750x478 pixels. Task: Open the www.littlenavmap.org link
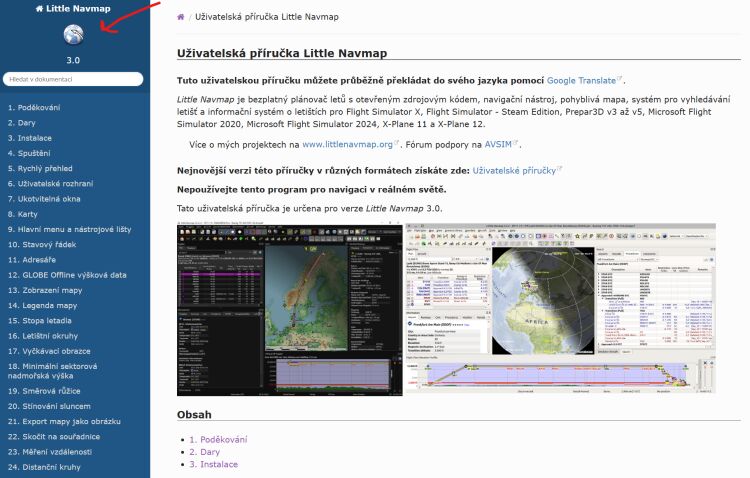[350, 145]
